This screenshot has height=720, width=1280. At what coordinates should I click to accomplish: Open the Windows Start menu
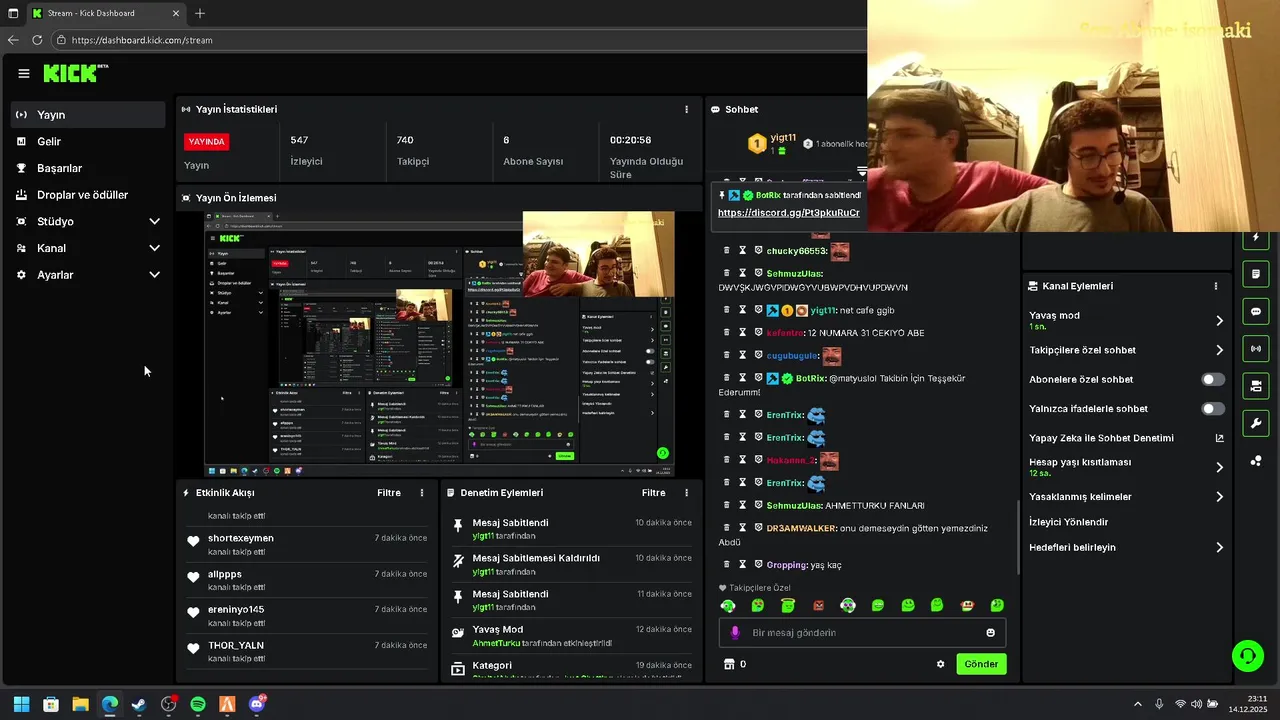pyautogui.click(x=21, y=704)
